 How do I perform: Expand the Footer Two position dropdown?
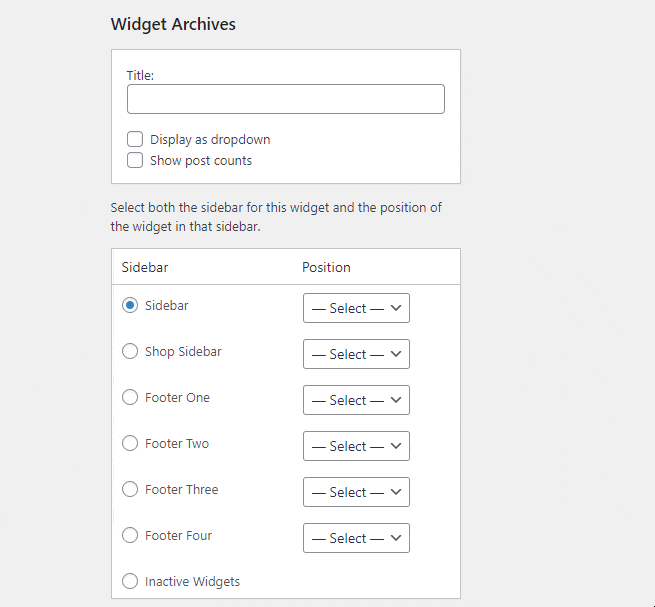pos(356,446)
